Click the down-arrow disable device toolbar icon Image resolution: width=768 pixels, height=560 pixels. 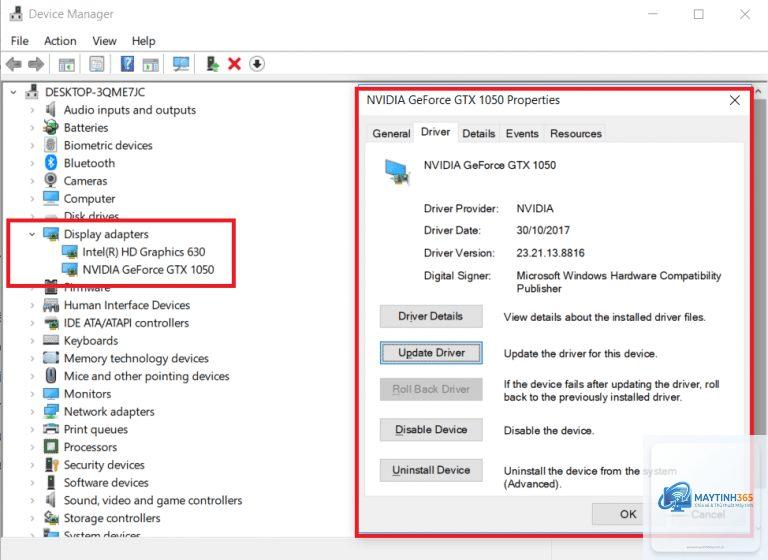[x=257, y=64]
